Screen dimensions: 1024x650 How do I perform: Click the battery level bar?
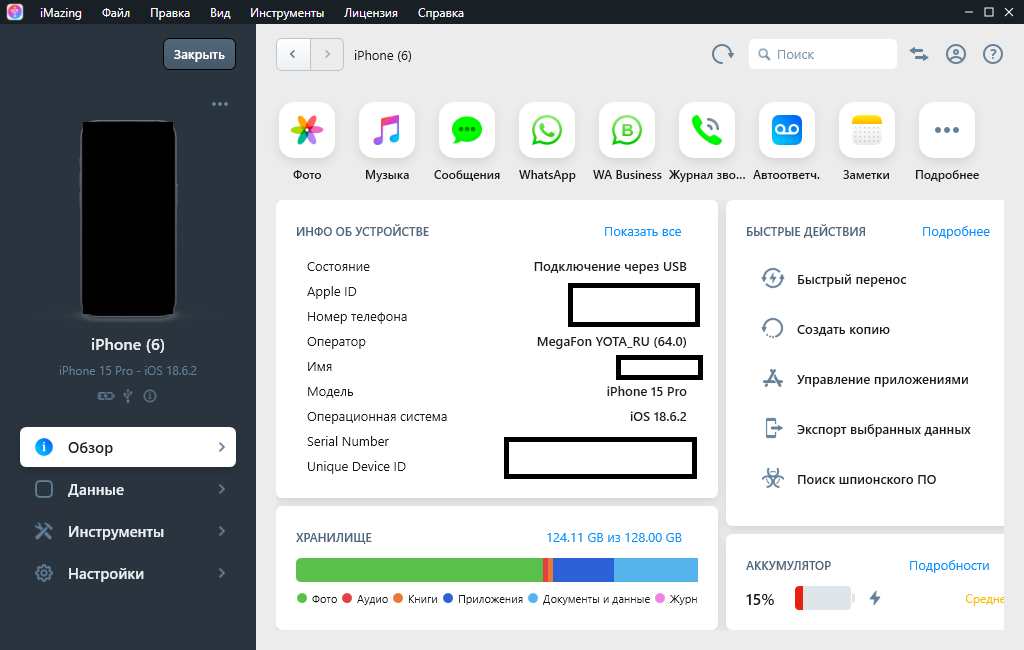click(824, 598)
